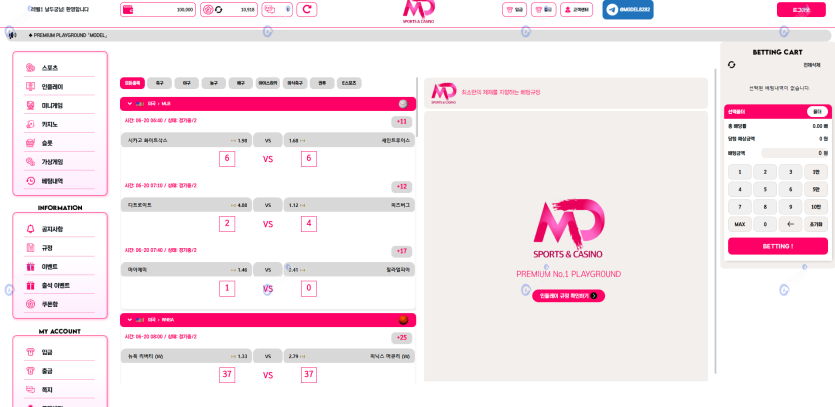Pick the 2.41 odds button opposite 마이애미

(x=349, y=270)
